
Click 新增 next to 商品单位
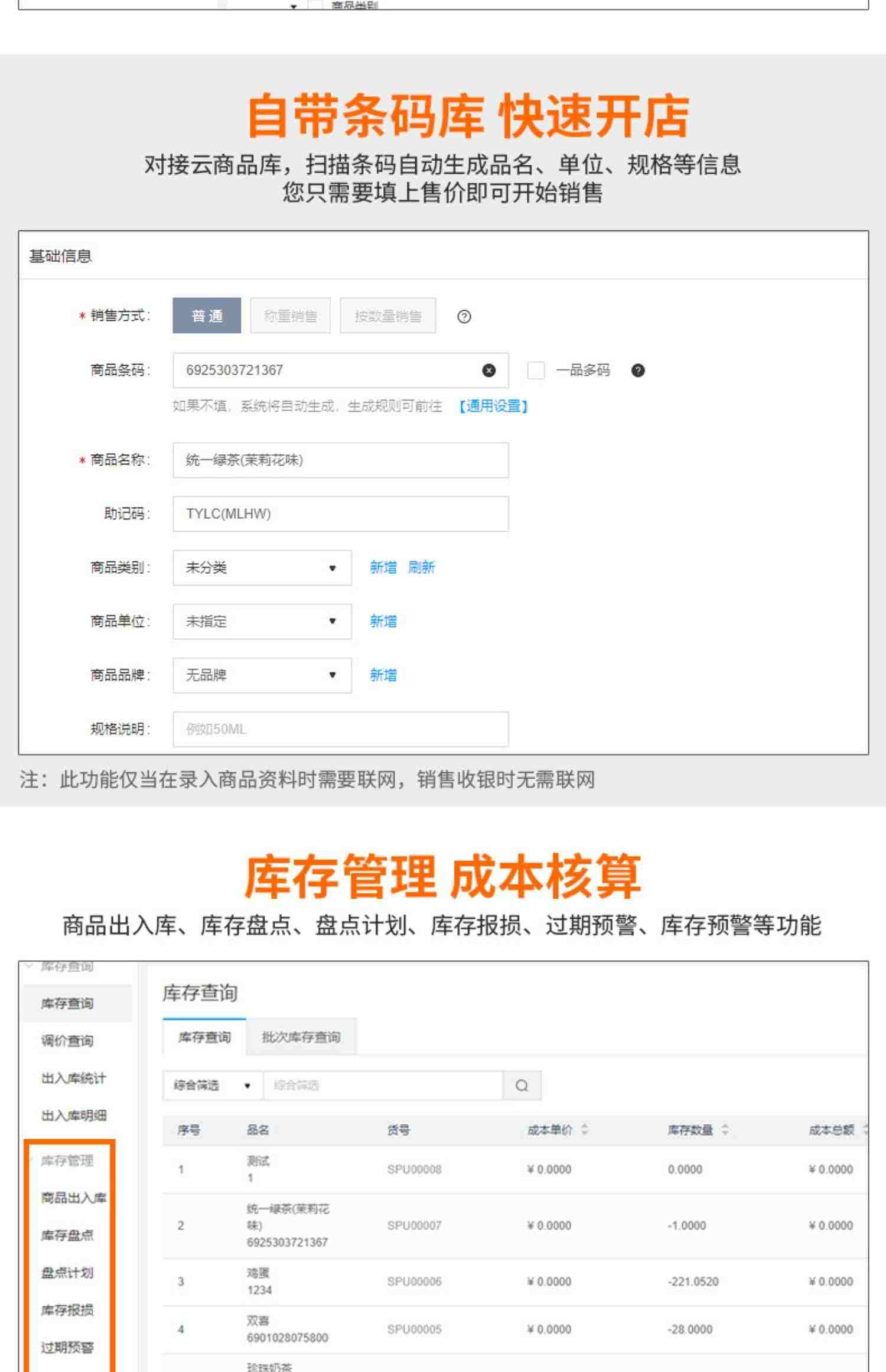coord(383,622)
